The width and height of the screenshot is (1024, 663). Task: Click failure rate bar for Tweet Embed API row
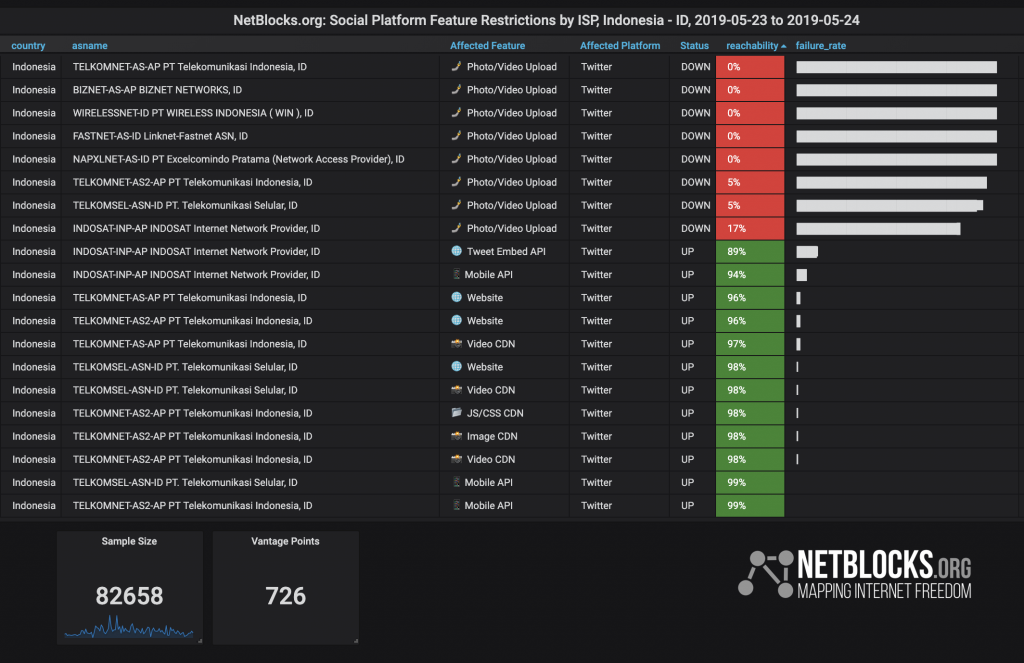point(807,251)
